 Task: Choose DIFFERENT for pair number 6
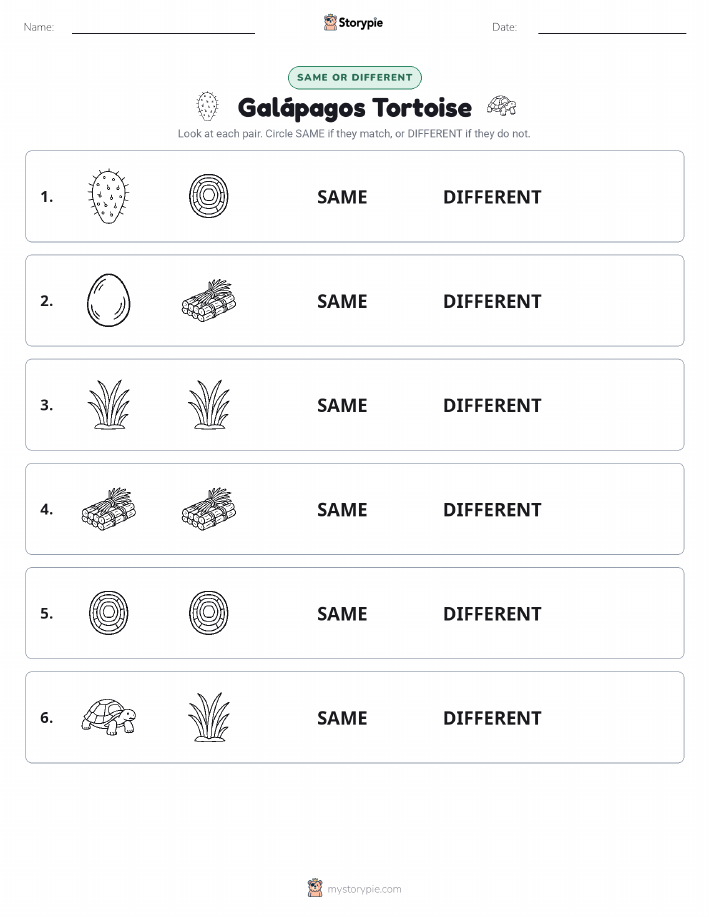point(492,718)
